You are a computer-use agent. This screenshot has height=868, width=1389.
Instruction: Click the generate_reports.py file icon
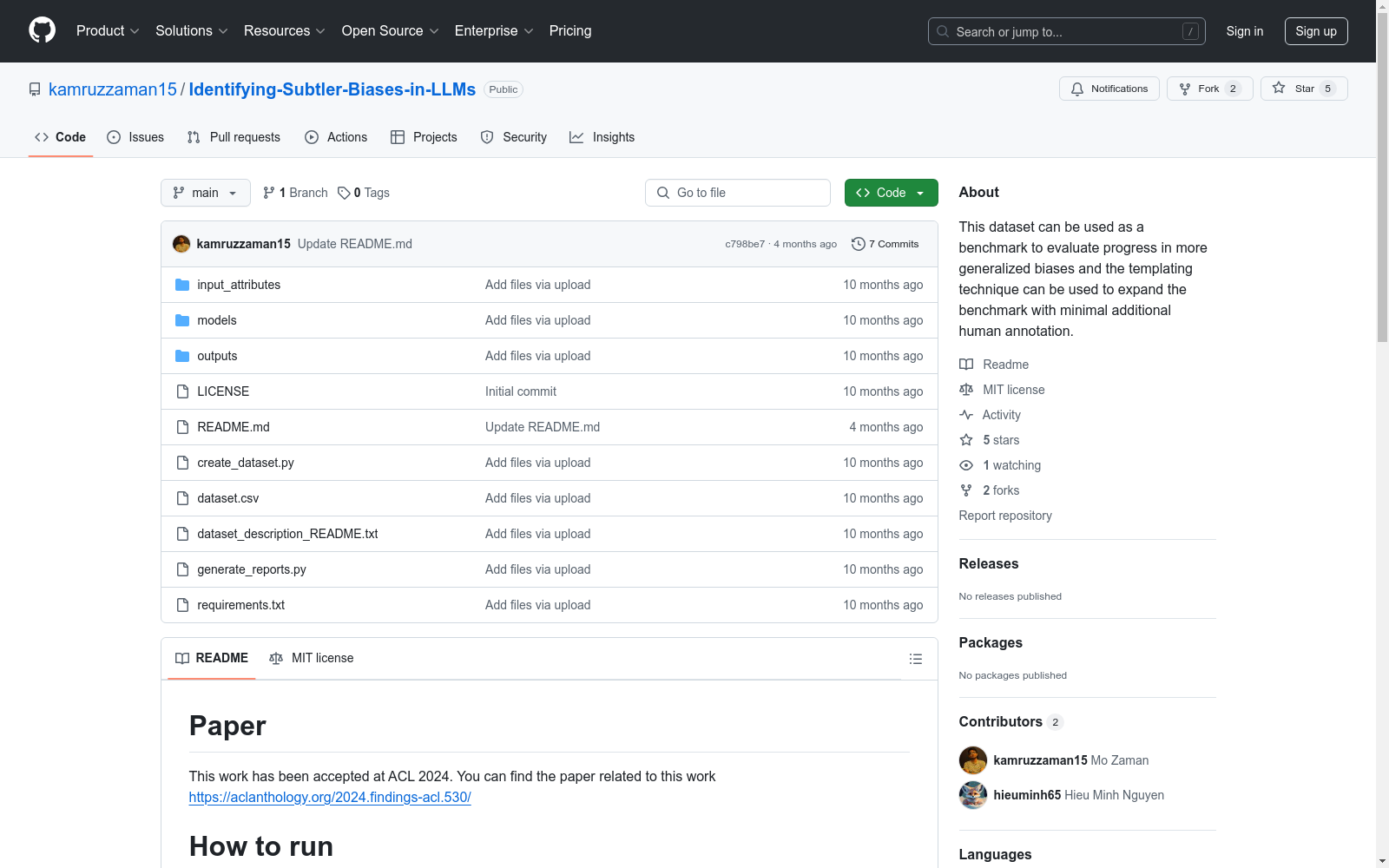tap(182, 569)
